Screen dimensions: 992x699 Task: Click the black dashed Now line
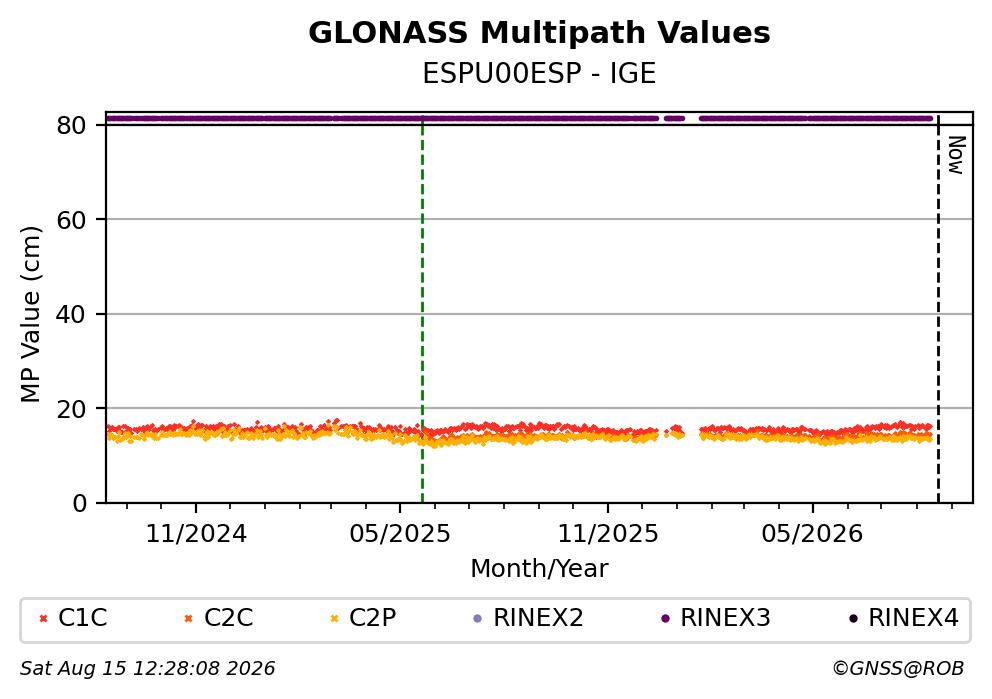tap(938, 310)
